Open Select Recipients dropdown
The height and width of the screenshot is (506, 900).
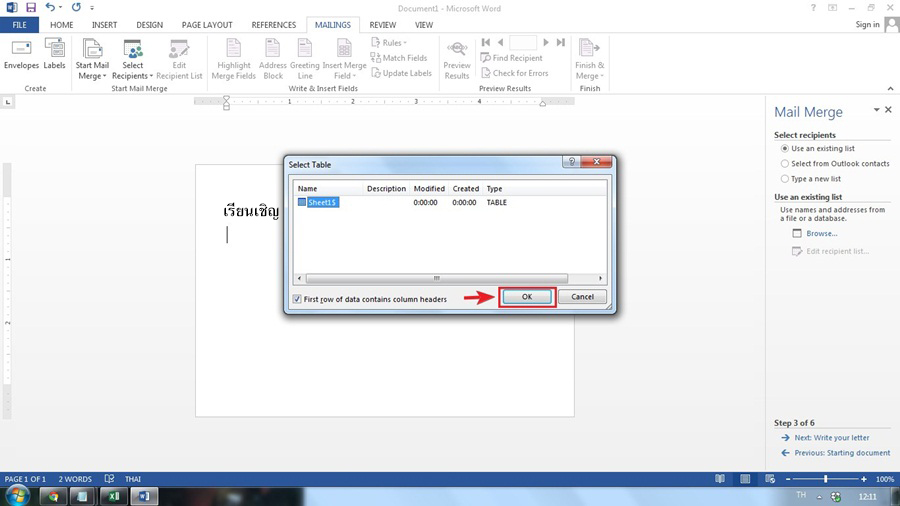(x=133, y=59)
